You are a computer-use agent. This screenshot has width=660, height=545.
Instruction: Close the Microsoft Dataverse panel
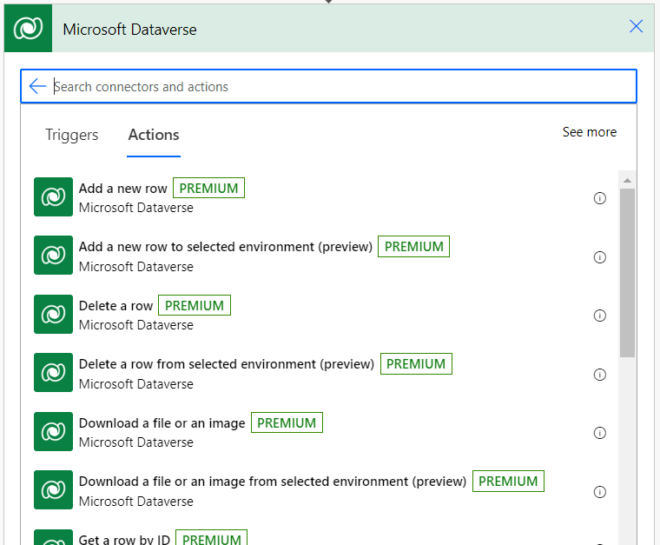tap(636, 26)
